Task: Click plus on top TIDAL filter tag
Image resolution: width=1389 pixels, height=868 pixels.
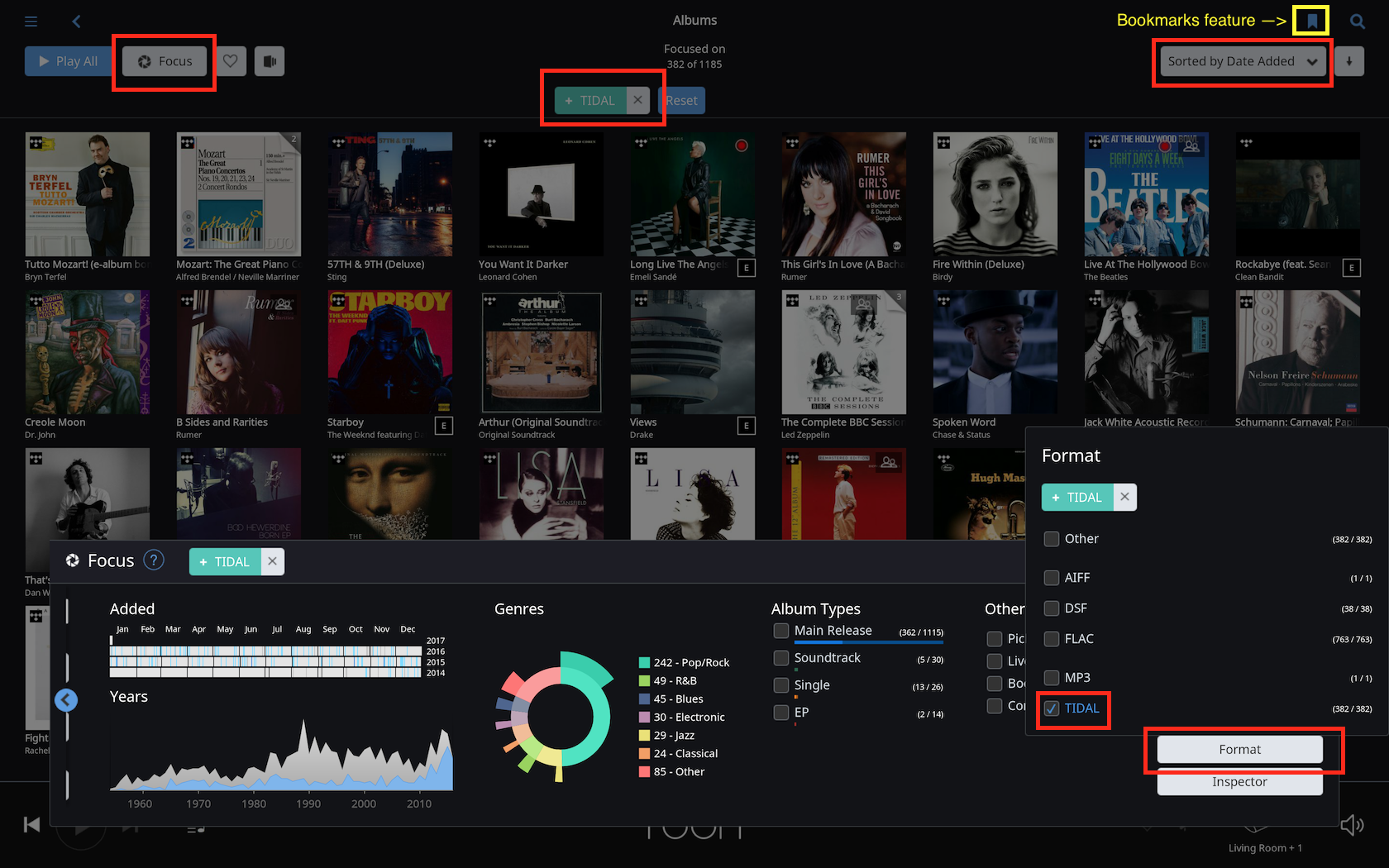Action: [568, 101]
